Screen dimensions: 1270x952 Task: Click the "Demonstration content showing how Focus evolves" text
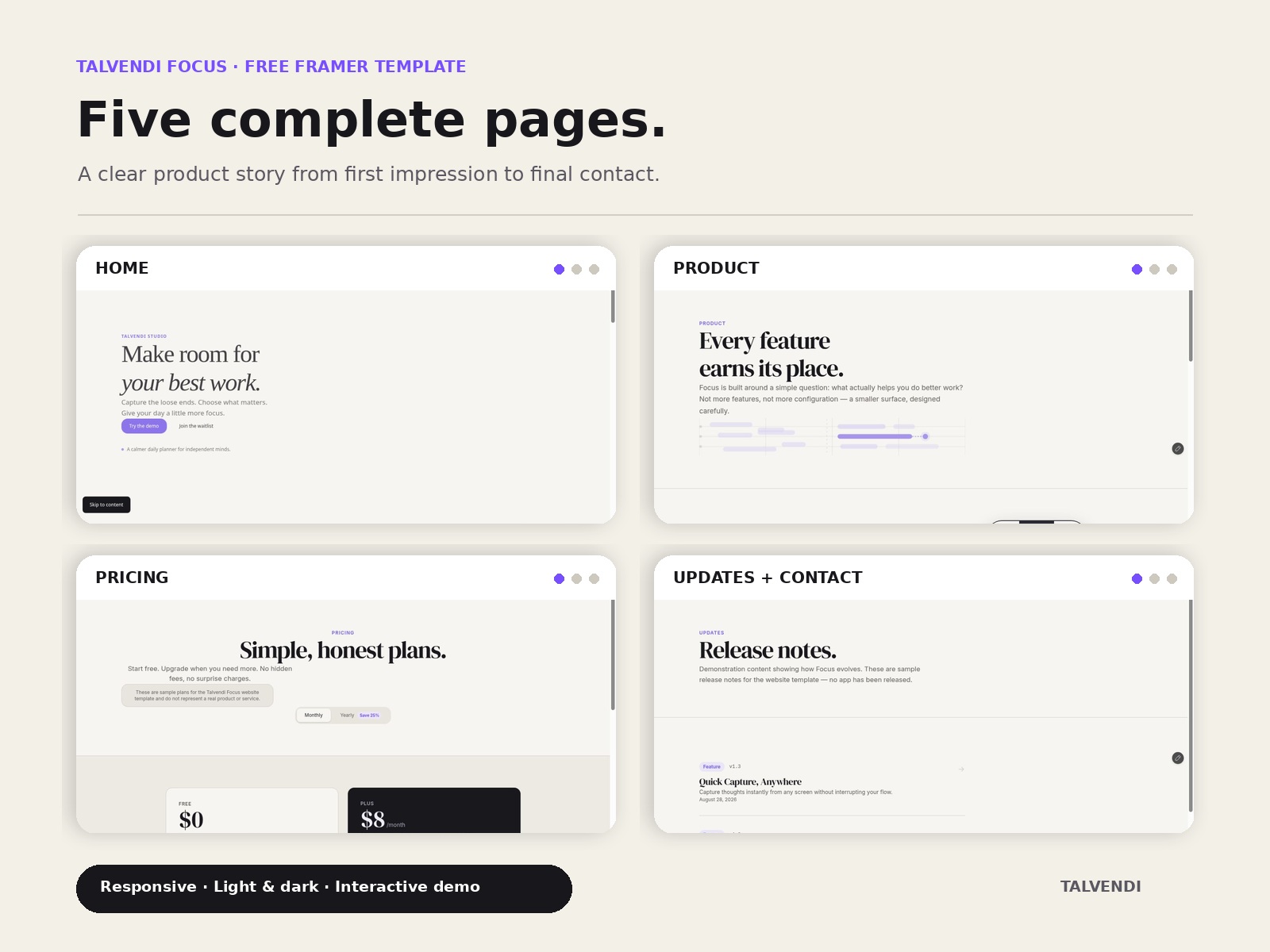(x=810, y=674)
